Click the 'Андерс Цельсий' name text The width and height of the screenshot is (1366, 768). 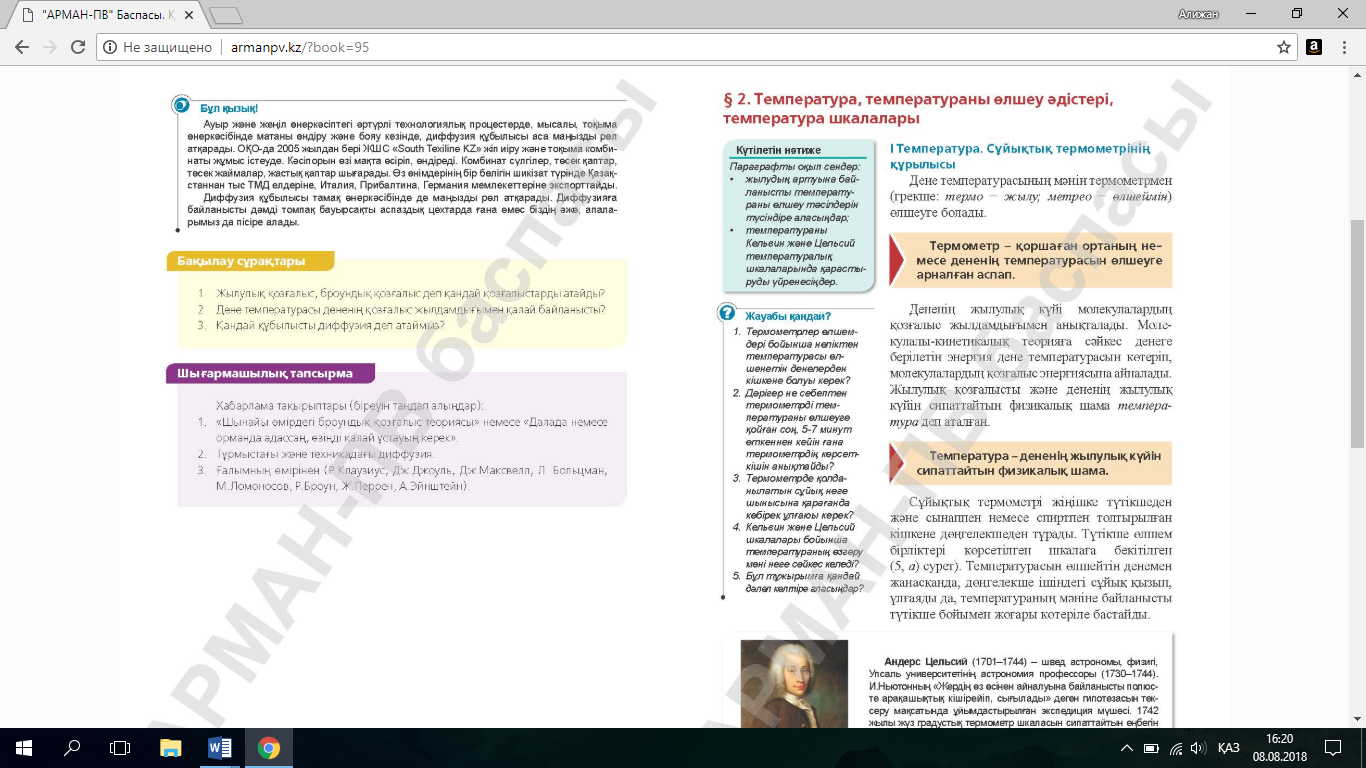click(926, 662)
